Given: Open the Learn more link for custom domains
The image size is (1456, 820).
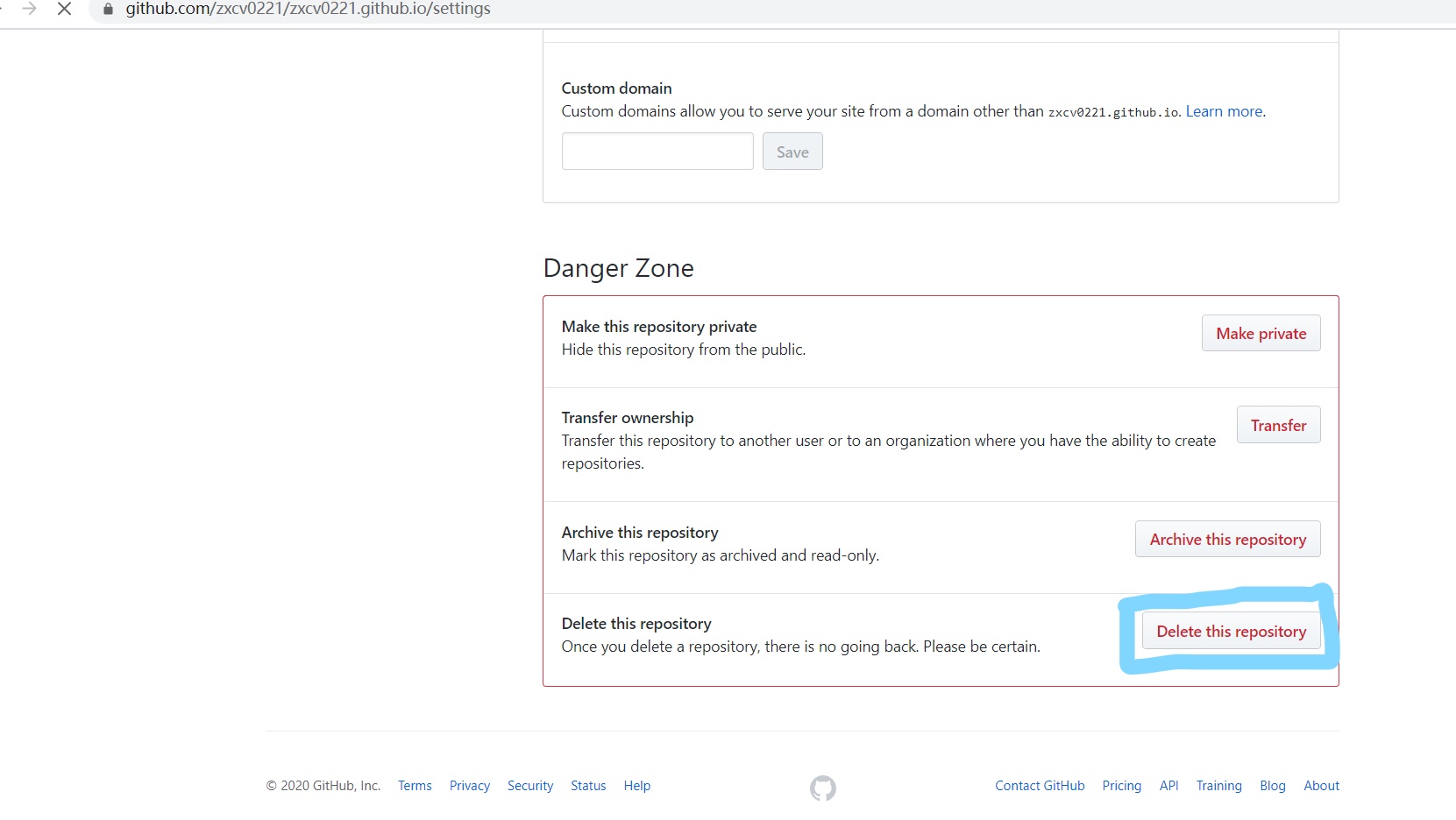Looking at the screenshot, I should click(x=1224, y=111).
